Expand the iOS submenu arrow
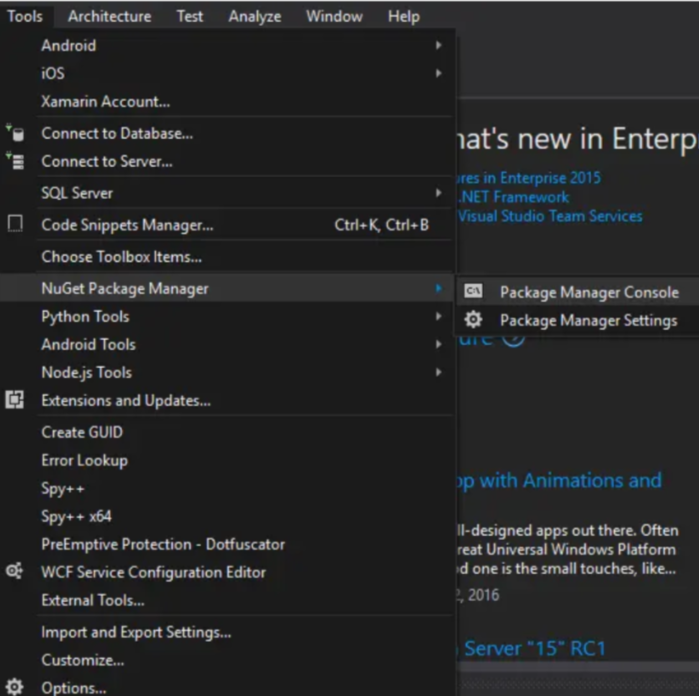Screen dimensions: 699x696 [438, 73]
